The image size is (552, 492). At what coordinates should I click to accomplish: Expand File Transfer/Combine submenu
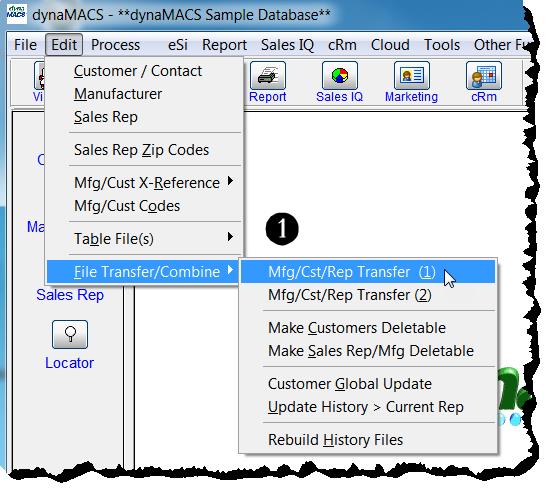(144, 272)
